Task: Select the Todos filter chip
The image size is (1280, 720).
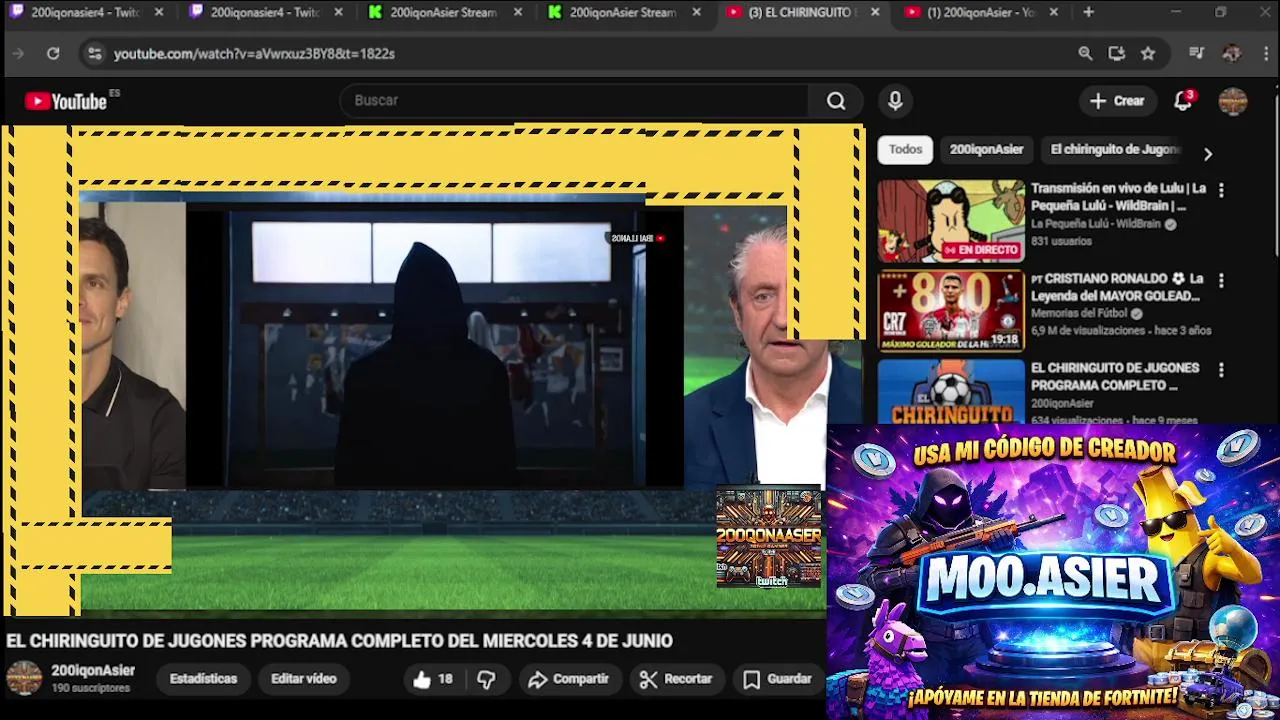Action: point(905,150)
